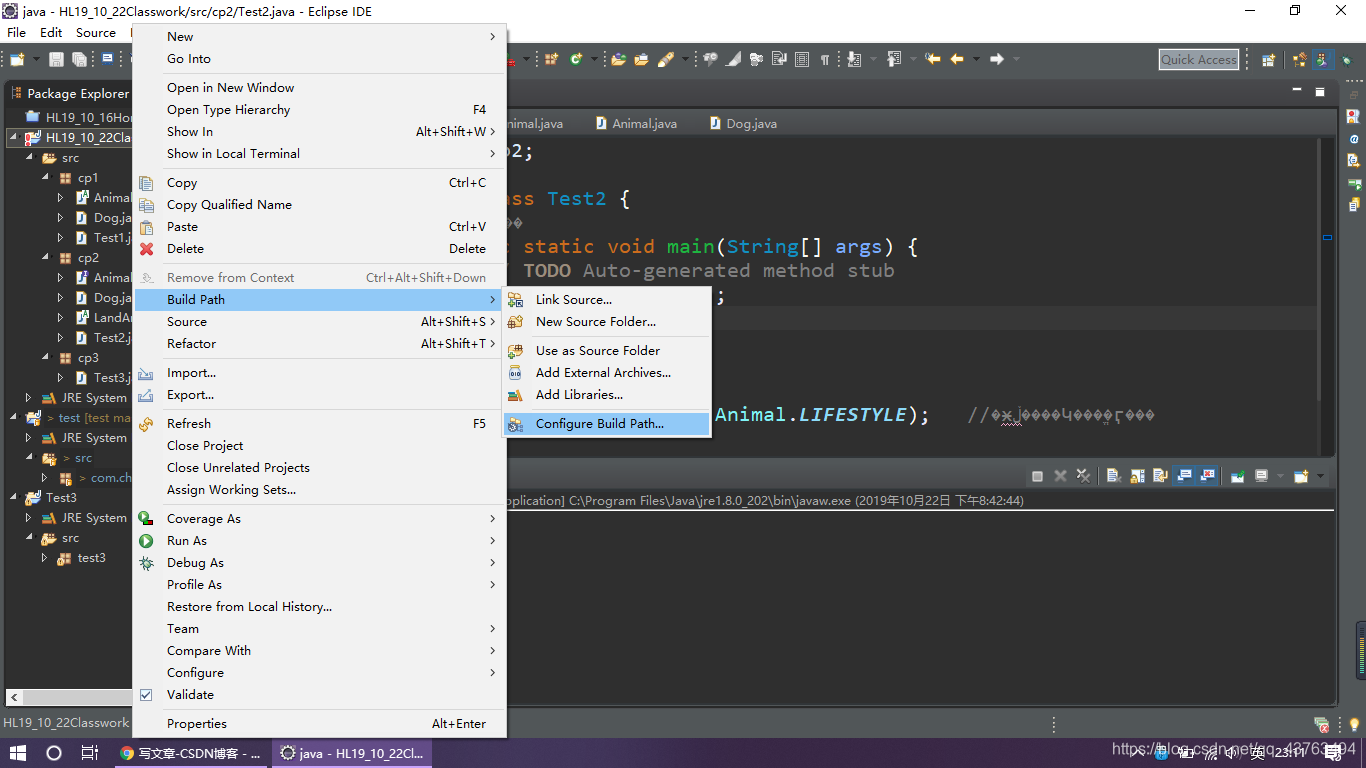Screen dimensions: 1366x768
Task: Click the Forward navigation arrow in toolbar
Action: 996,60
